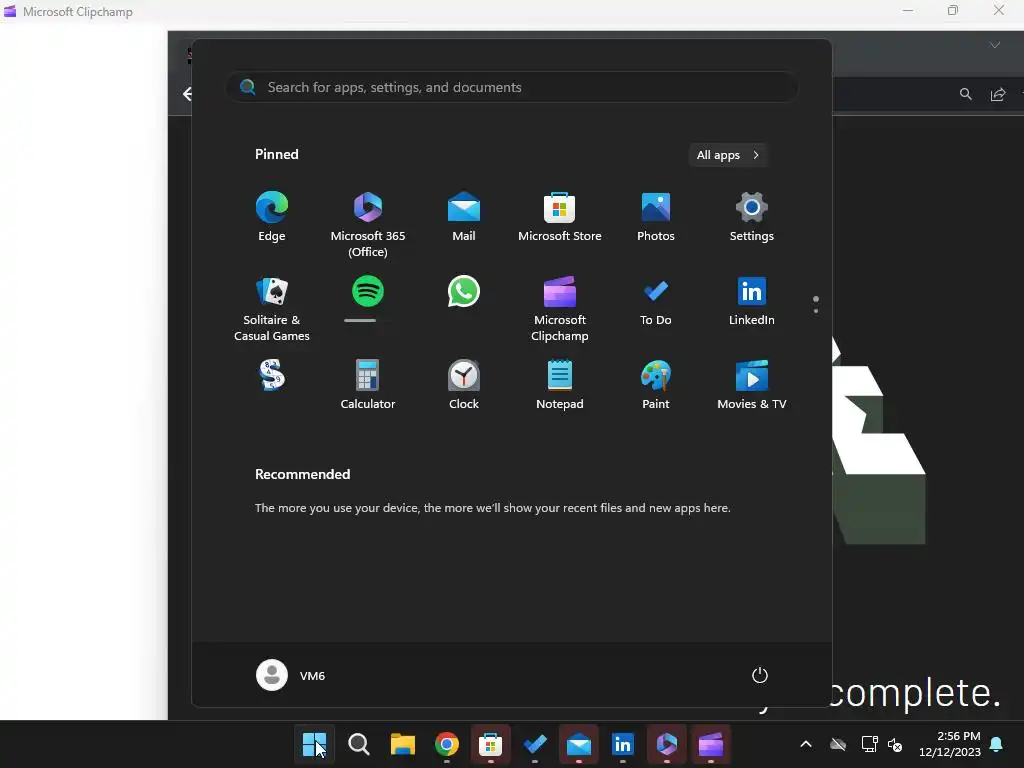Open Google Chrome from the taskbar

(447, 744)
